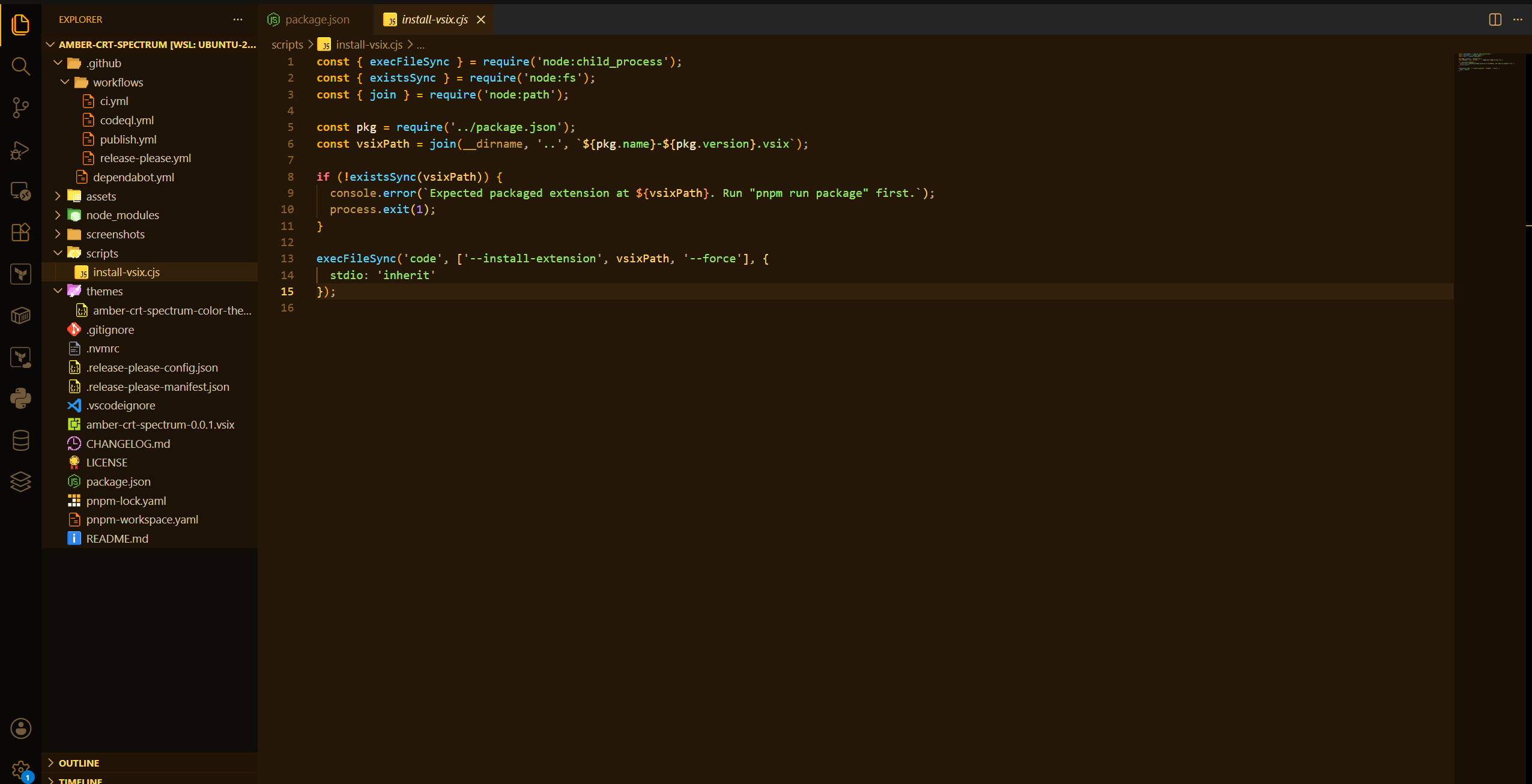The width and height of the screenshot is (1532, 784).
Task: Open codeql.yml workflow file
Action: (150, 120)
